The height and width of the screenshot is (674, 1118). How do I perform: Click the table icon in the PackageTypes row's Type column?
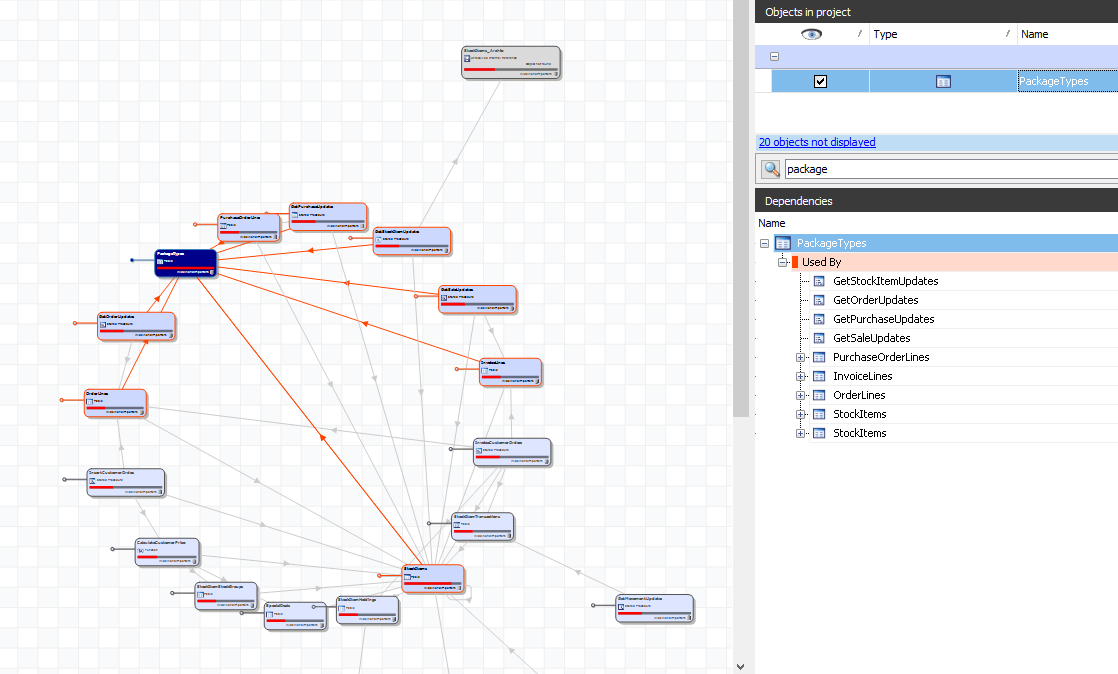coord(942,81)
